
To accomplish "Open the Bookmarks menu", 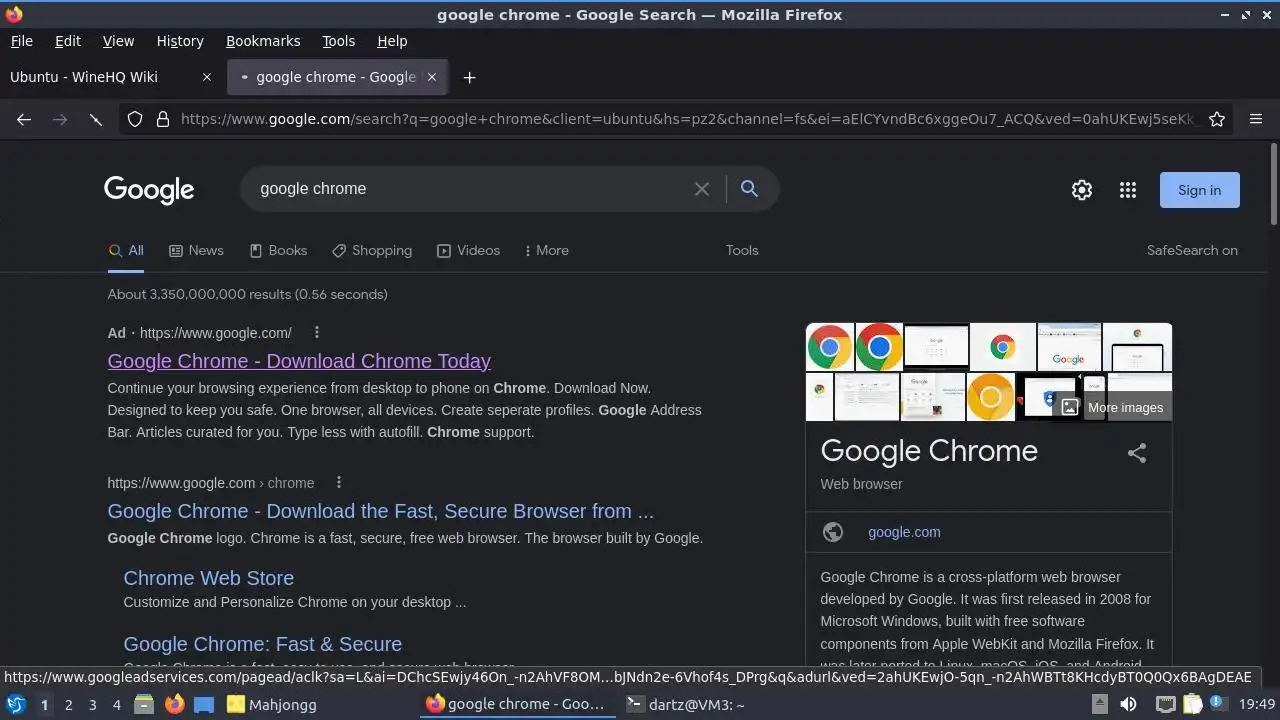I will point(263,41).
